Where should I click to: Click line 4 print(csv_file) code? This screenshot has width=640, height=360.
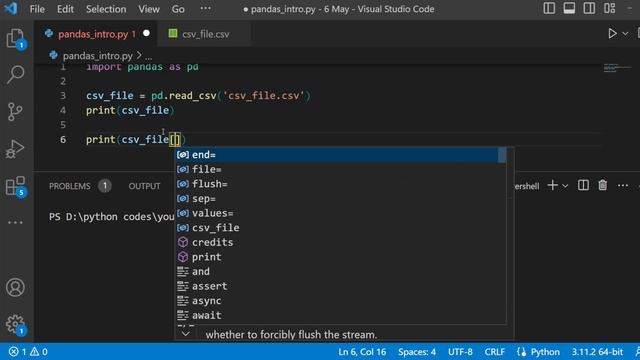click(x=130, y=110)
